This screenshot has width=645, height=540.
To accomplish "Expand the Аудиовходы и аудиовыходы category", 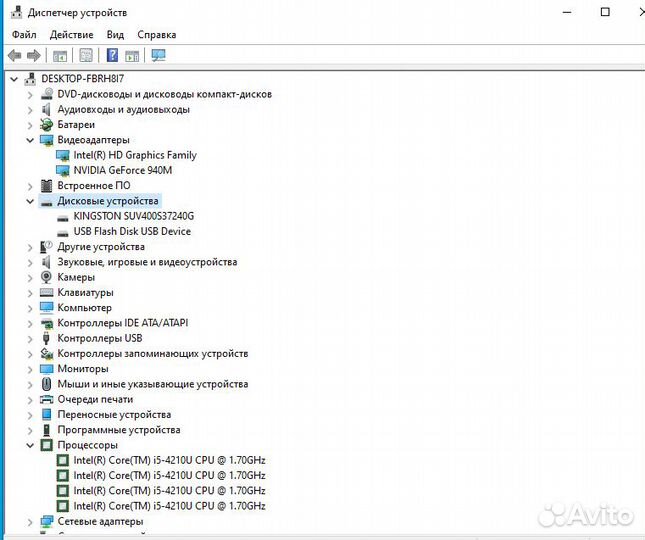I will coord(30,110).
